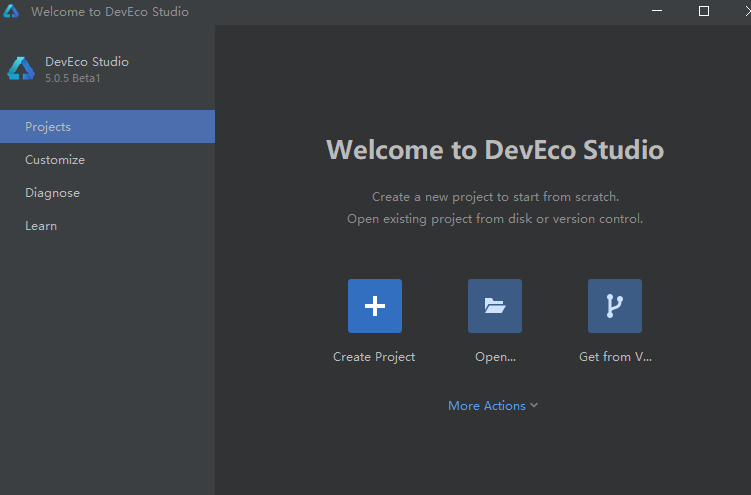The height and width of the screenshot is (495, 751).
Task: Click the DevEco app icon in title bar
Action: pos(13,12)
